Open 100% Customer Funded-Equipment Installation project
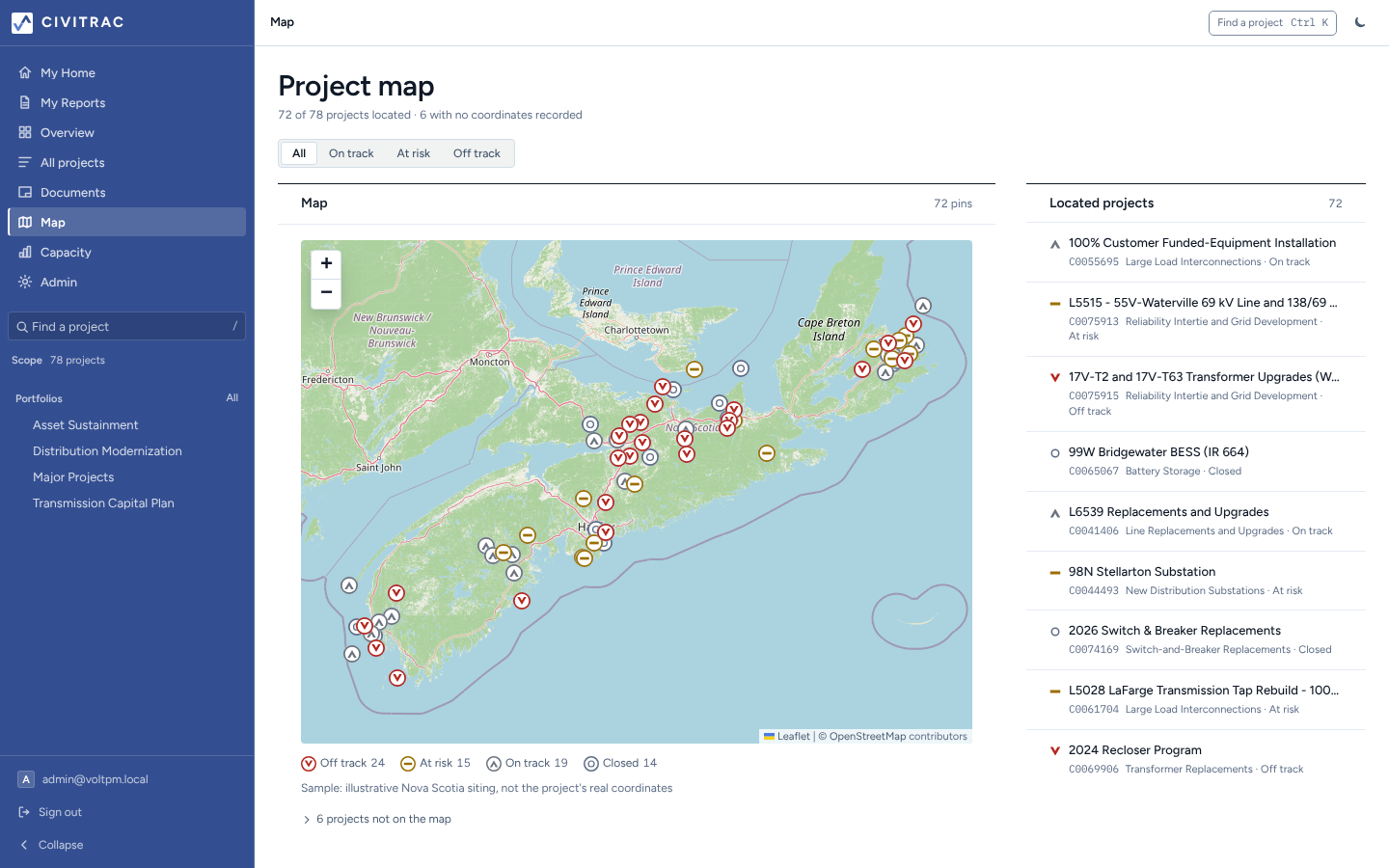The height and width of the screenshot is (868, 1389). coord(1196,253)
